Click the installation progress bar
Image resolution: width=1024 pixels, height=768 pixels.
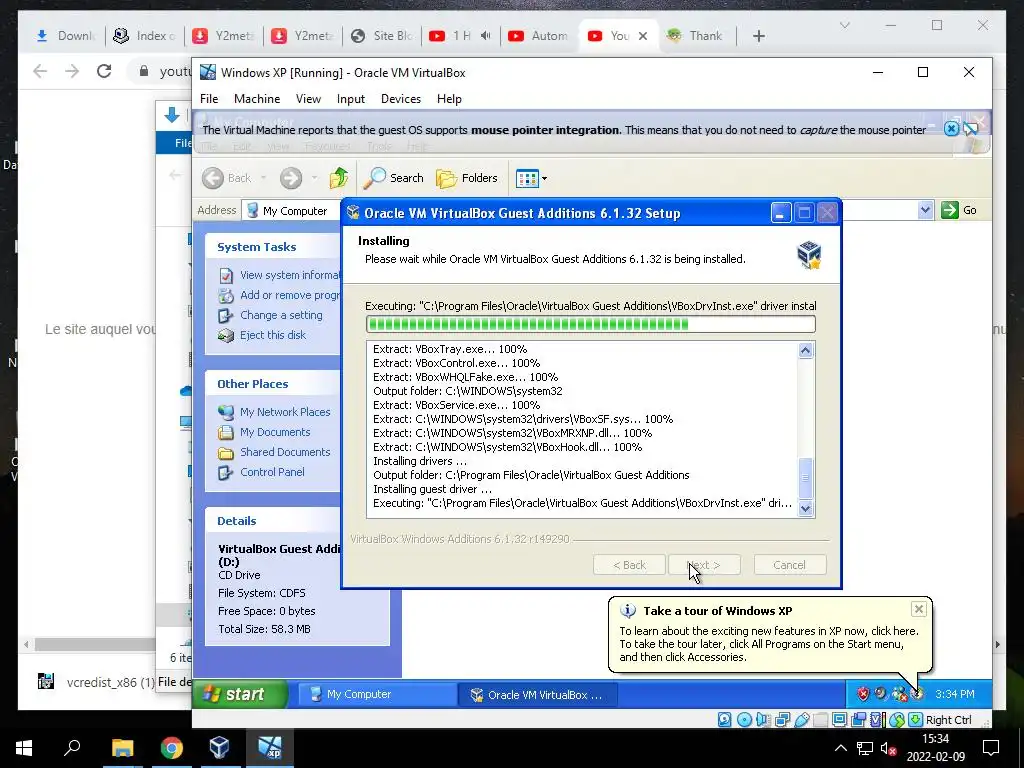[590, 324]
